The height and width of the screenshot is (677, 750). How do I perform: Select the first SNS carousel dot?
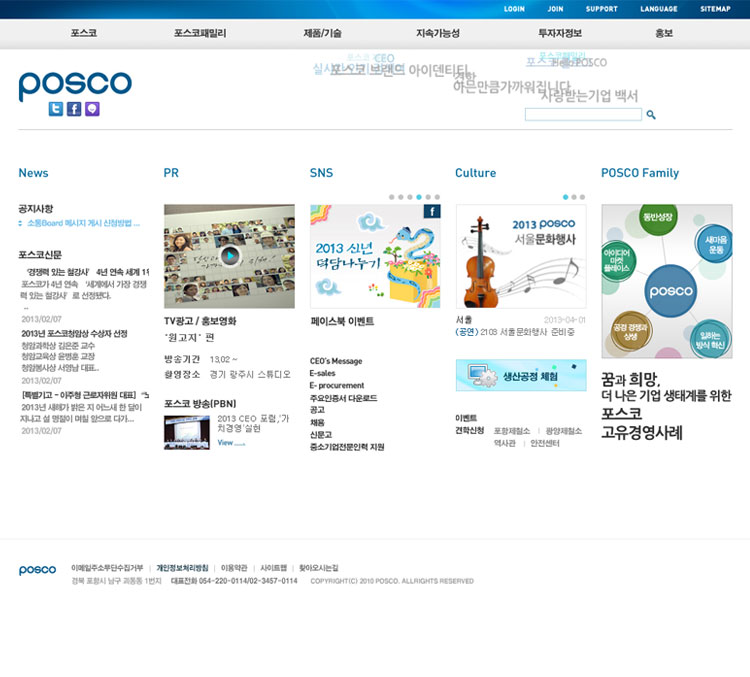pos(392,197)
